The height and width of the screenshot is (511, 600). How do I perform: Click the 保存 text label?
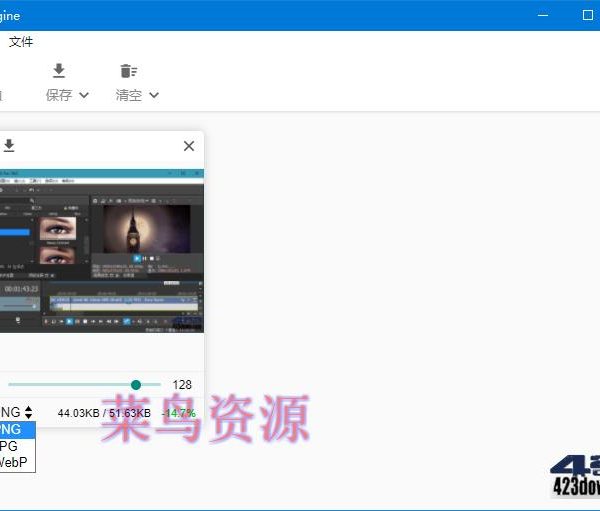[59, 95]
